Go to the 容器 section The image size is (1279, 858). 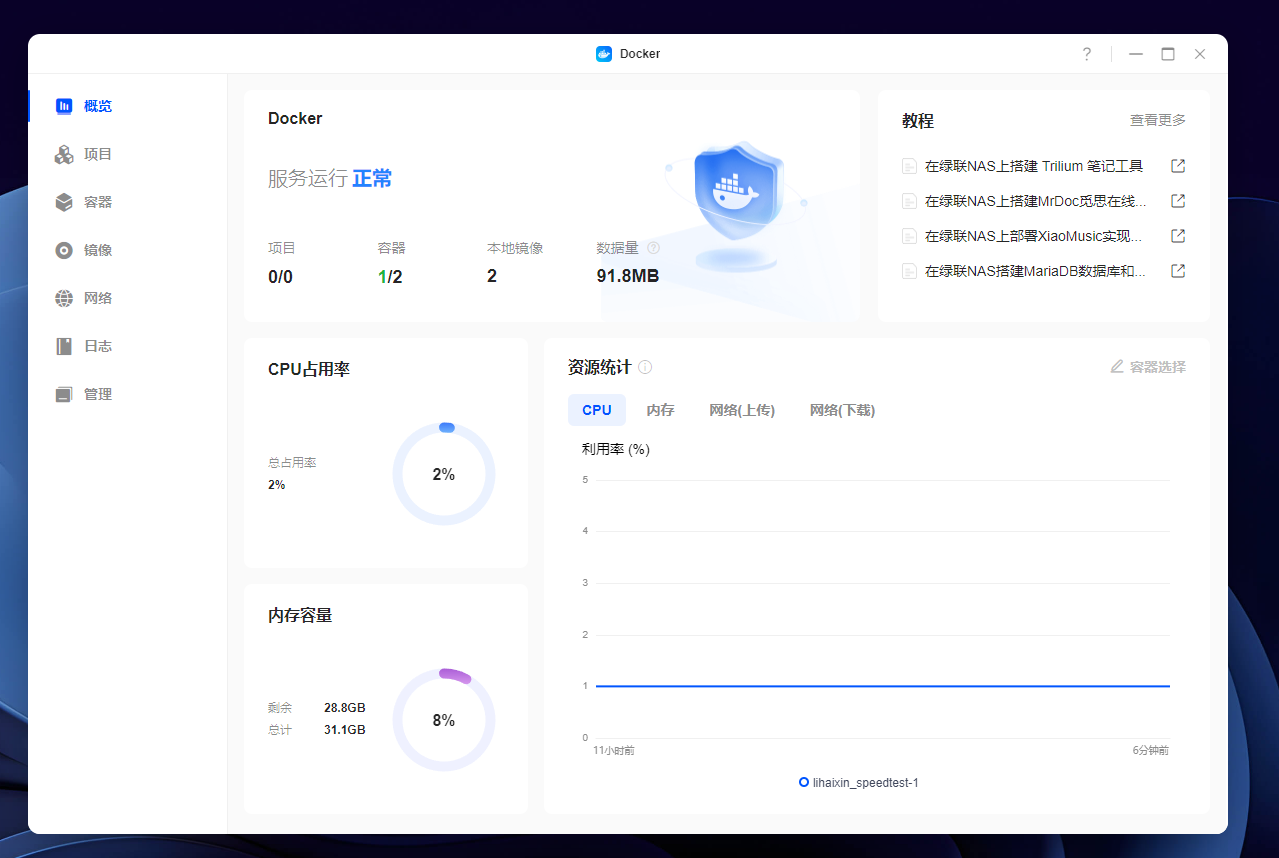(x=128, y=202)
